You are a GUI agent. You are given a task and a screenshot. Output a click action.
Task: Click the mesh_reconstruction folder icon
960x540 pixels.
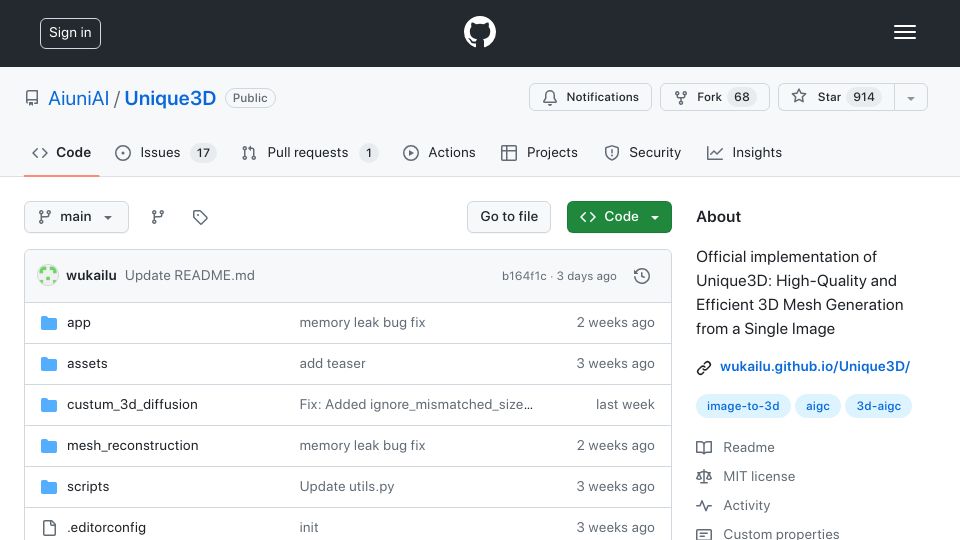coord(49,446)
